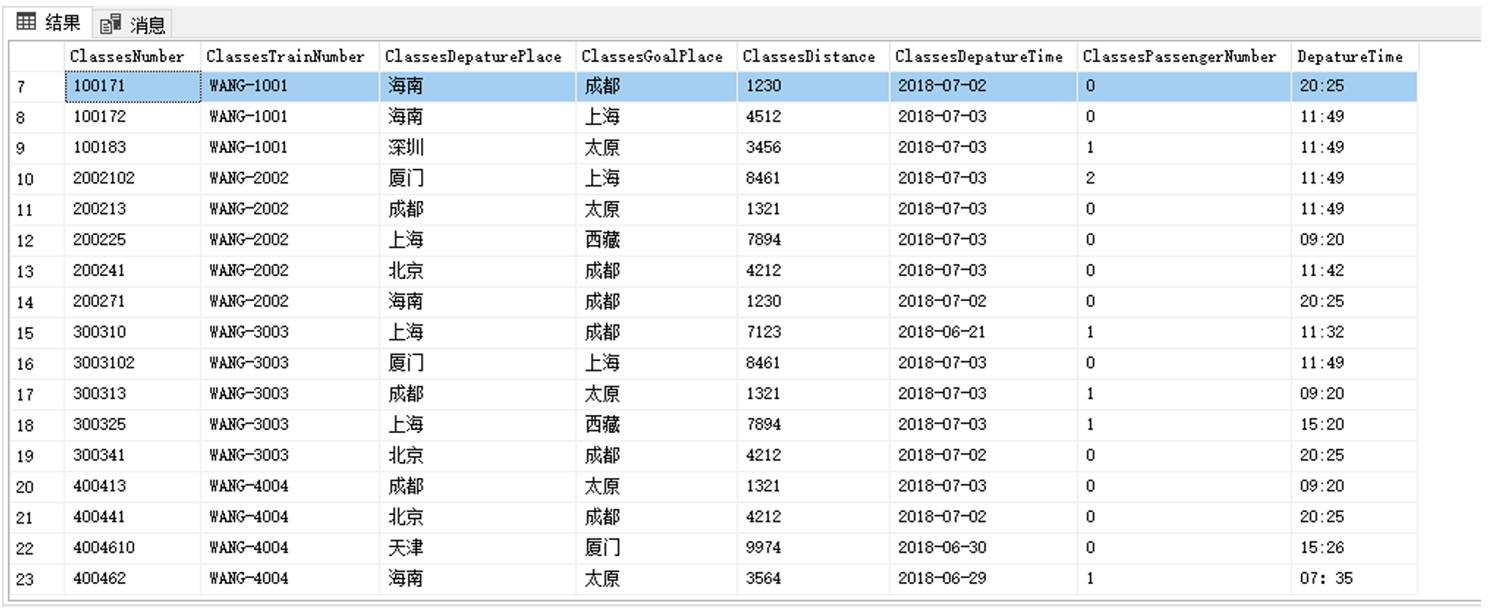
Task: Click the ClassesDistance column header
Action: [813, 57]
